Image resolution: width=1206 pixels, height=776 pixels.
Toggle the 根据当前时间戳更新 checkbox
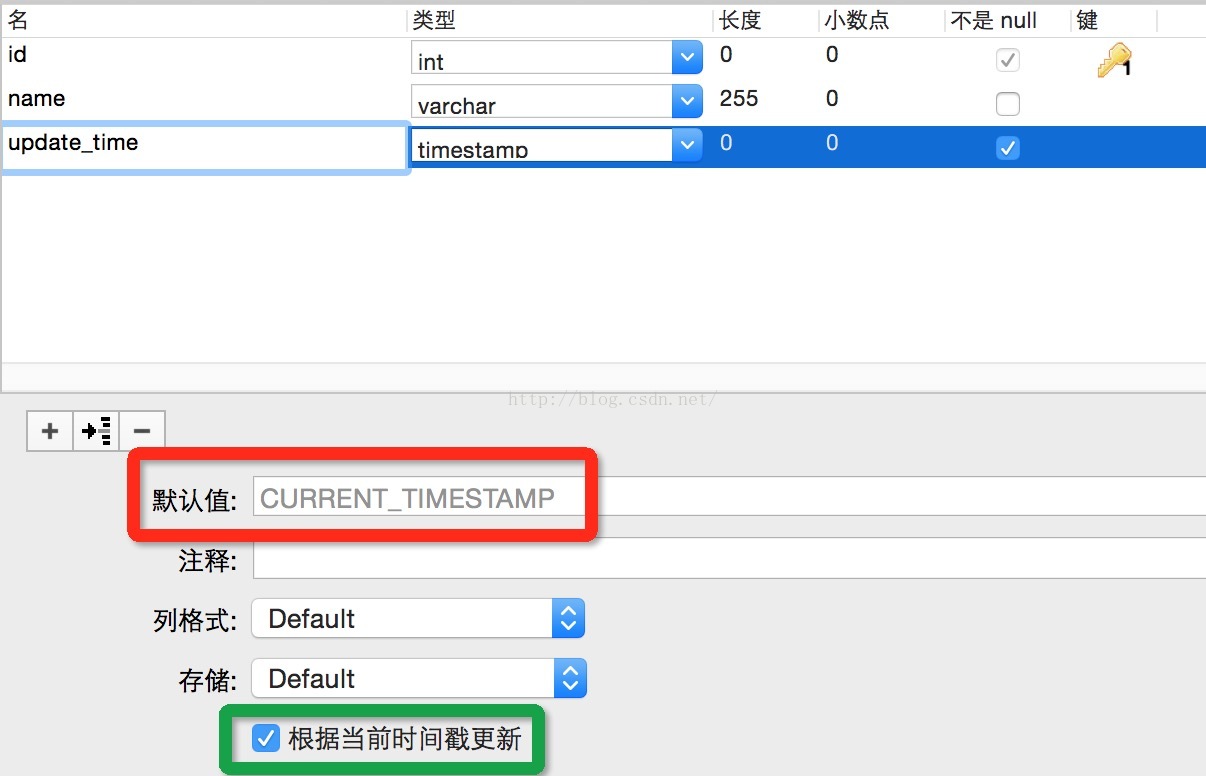click(x=265, y=739)
